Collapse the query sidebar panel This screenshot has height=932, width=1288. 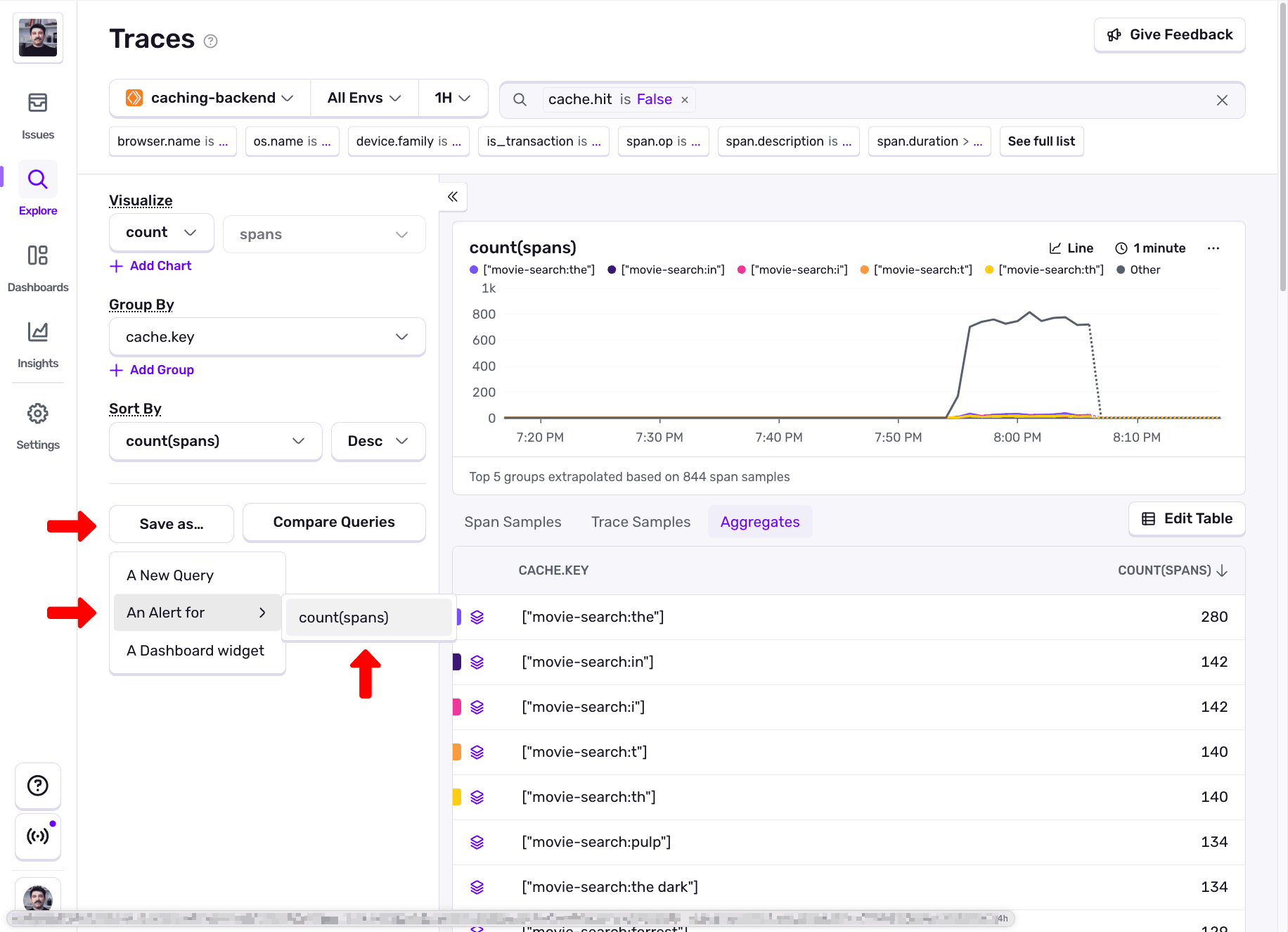click(453, 196)
